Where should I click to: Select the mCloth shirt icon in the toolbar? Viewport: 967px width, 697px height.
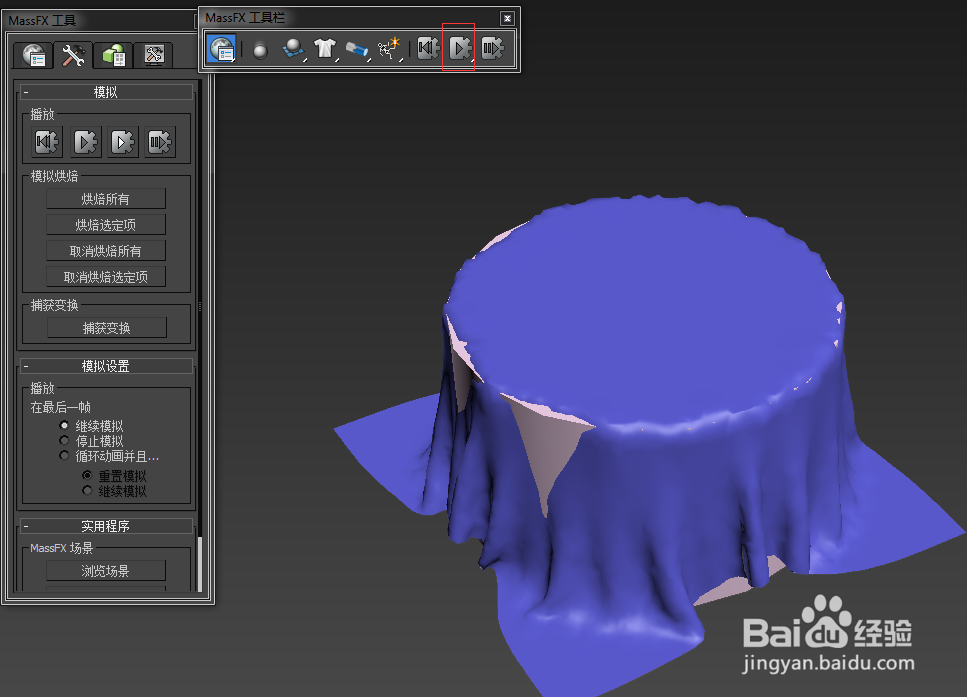(324, 48)
